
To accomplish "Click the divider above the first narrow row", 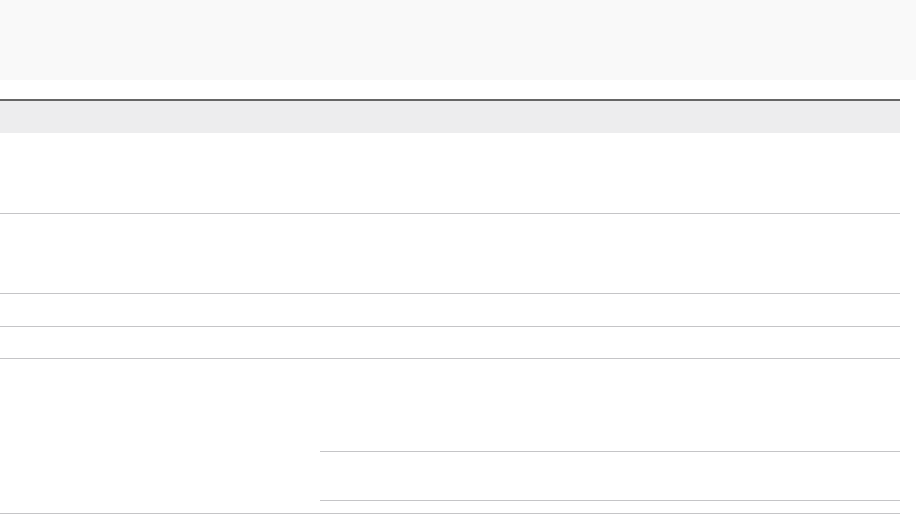I will [x=450, y=293].
